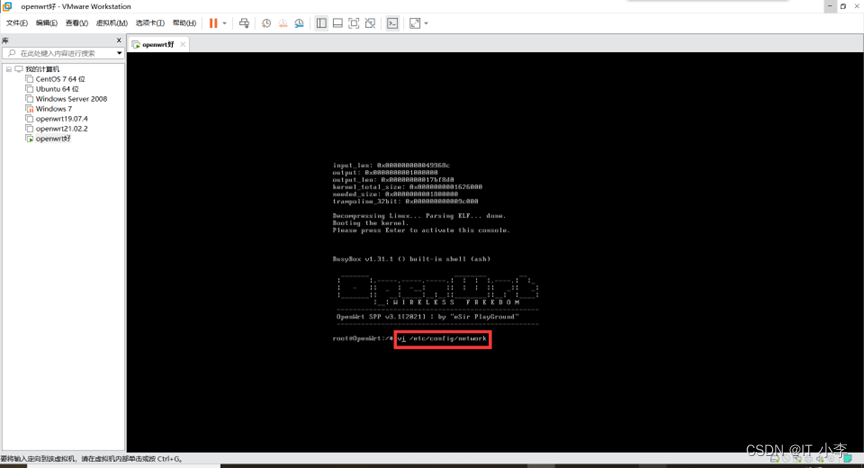
Task: Open the 文件(F) menu
Action: click(17, 23)
